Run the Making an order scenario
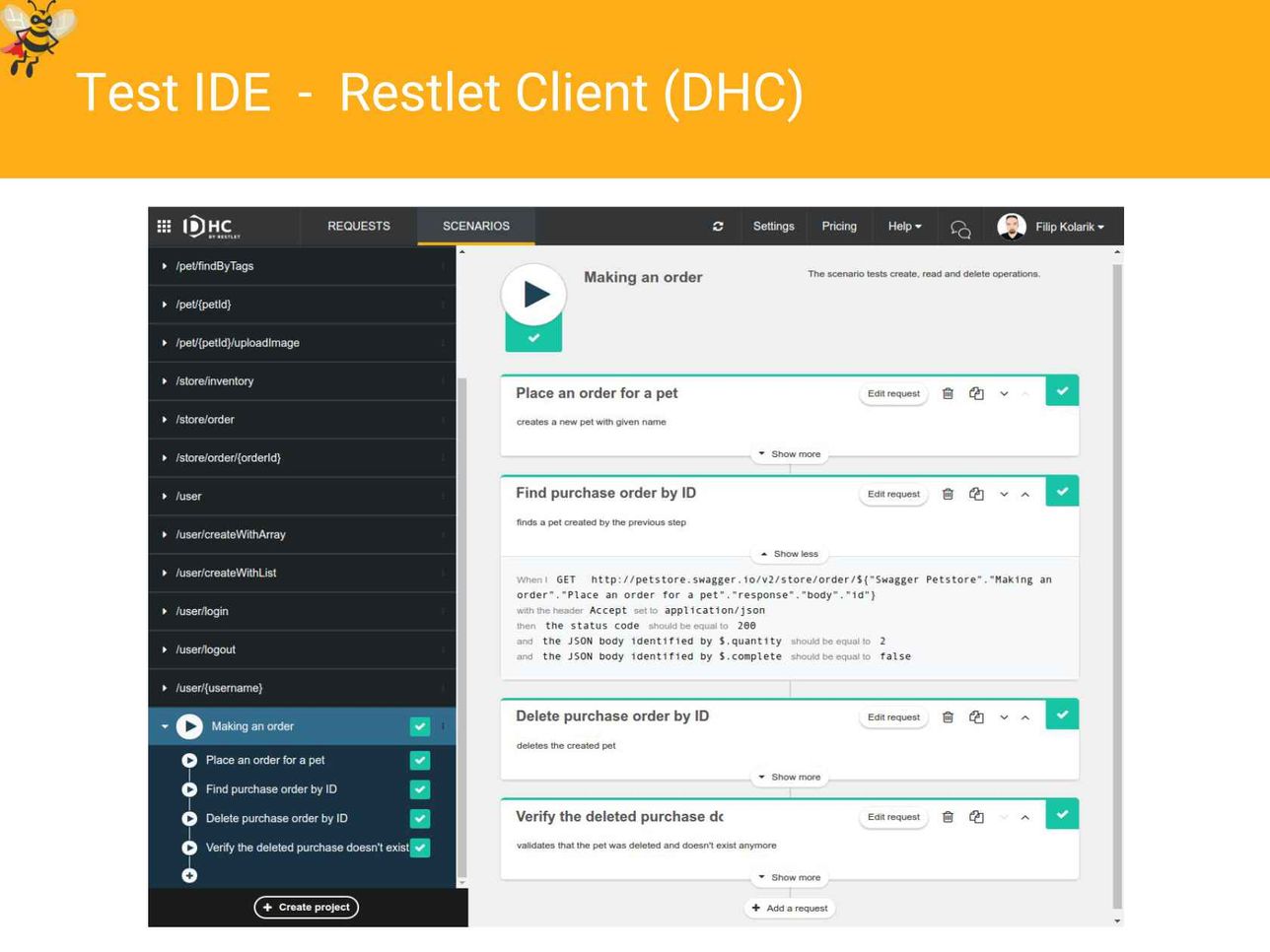The height and width of the screenshot is (952, 1270). click(533, 294)
